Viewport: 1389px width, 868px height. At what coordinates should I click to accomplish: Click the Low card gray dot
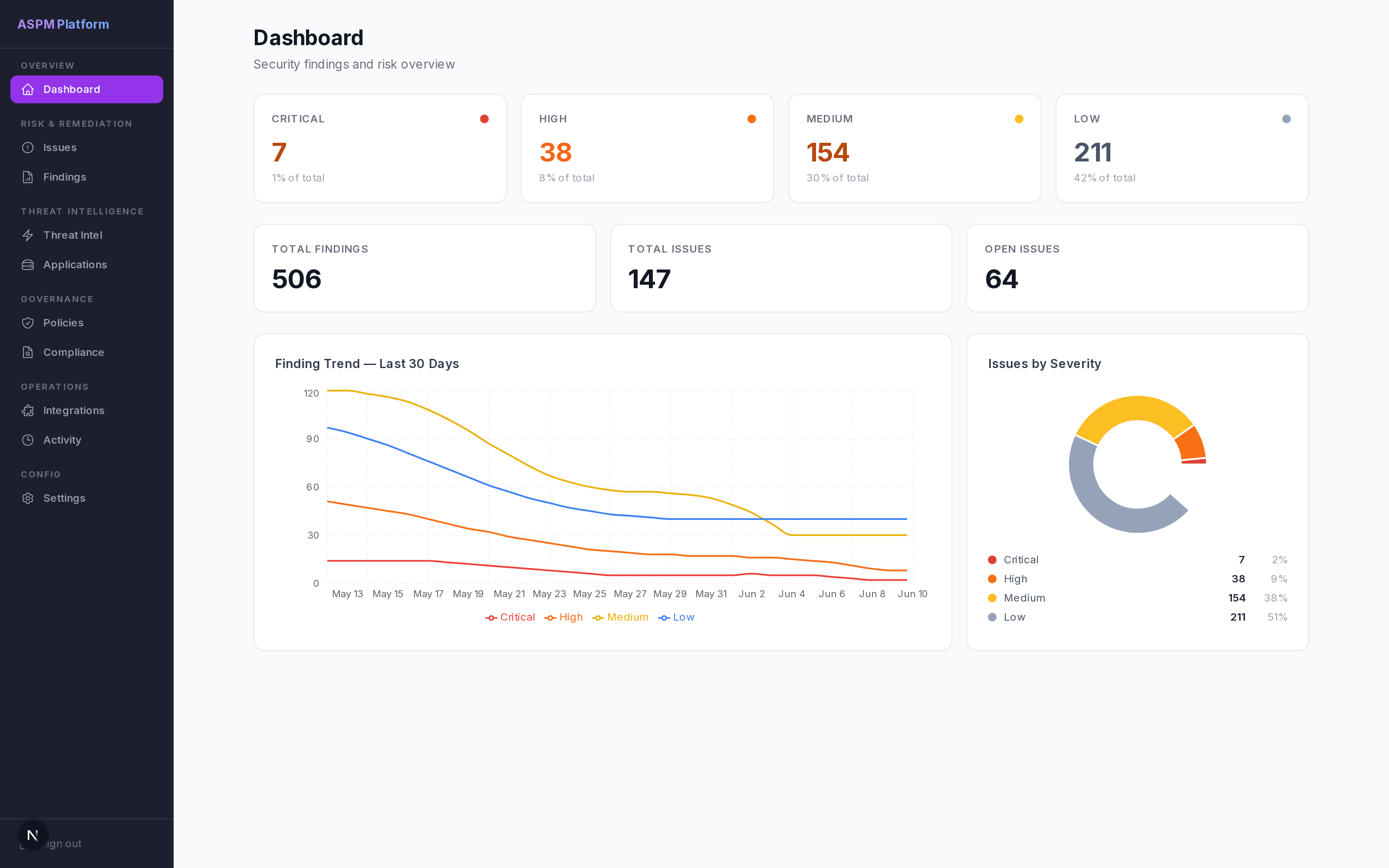(x=1286, y=119)
